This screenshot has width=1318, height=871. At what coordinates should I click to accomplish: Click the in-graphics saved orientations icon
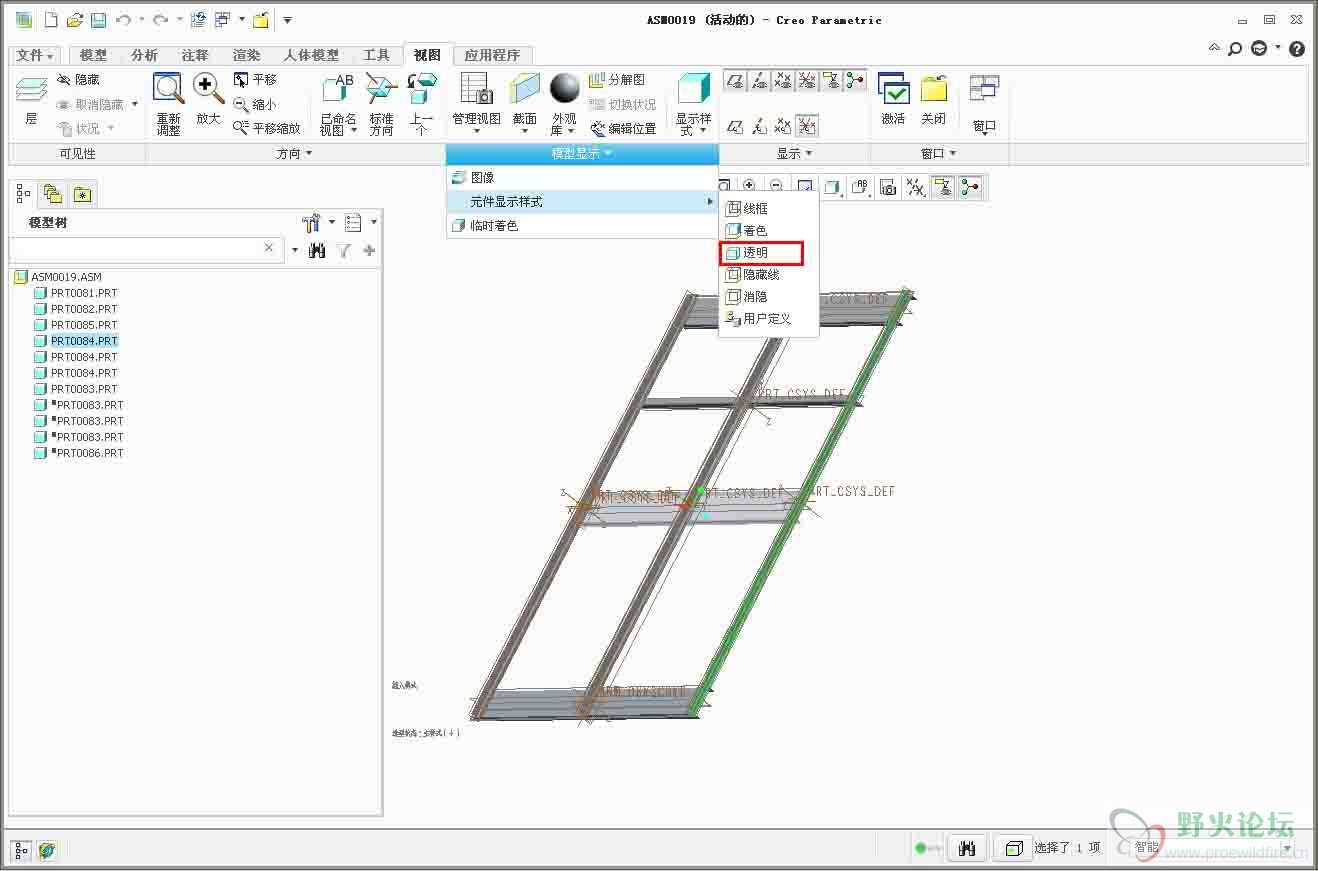859,187
